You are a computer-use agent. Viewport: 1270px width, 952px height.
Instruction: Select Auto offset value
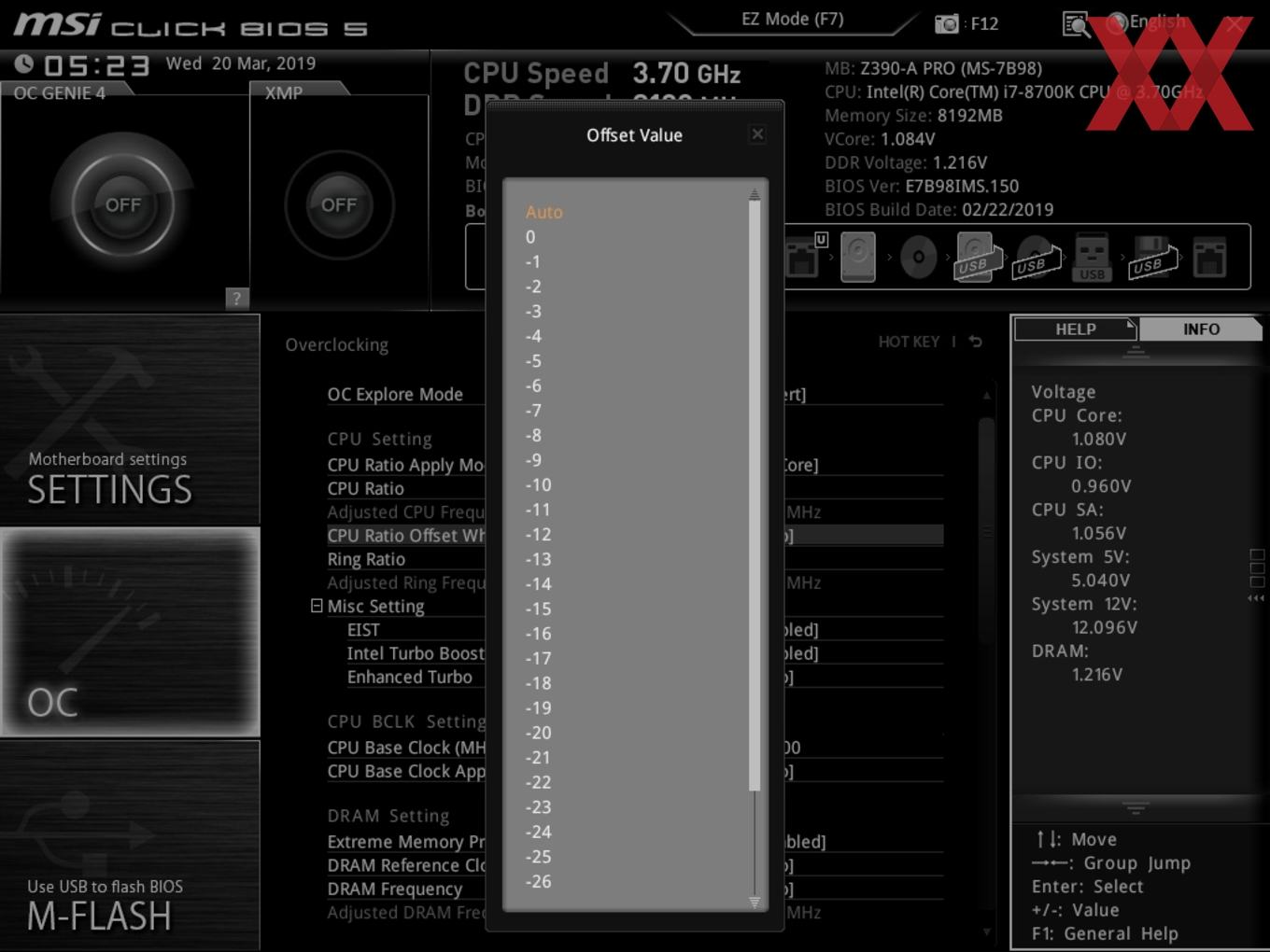tap(543, 212)
